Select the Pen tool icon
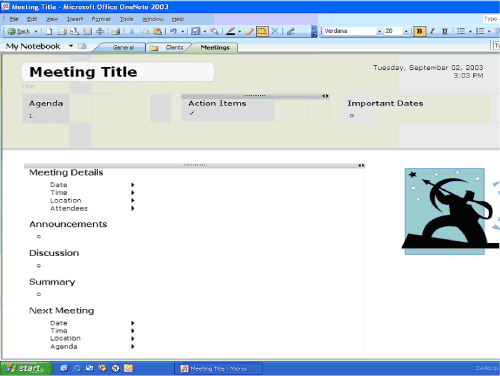The height and width of the screenshot is (376, 500). (231, 31)
